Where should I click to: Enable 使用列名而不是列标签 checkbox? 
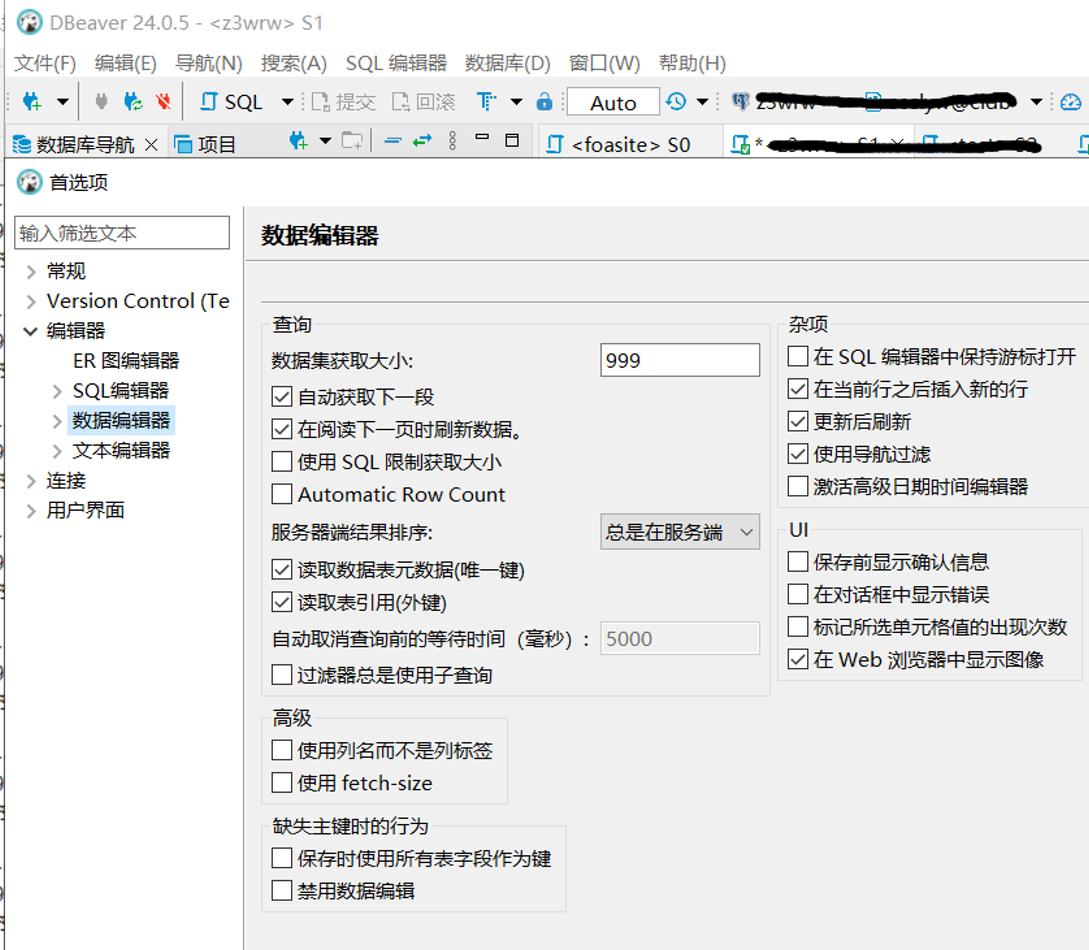click(281, 750)
